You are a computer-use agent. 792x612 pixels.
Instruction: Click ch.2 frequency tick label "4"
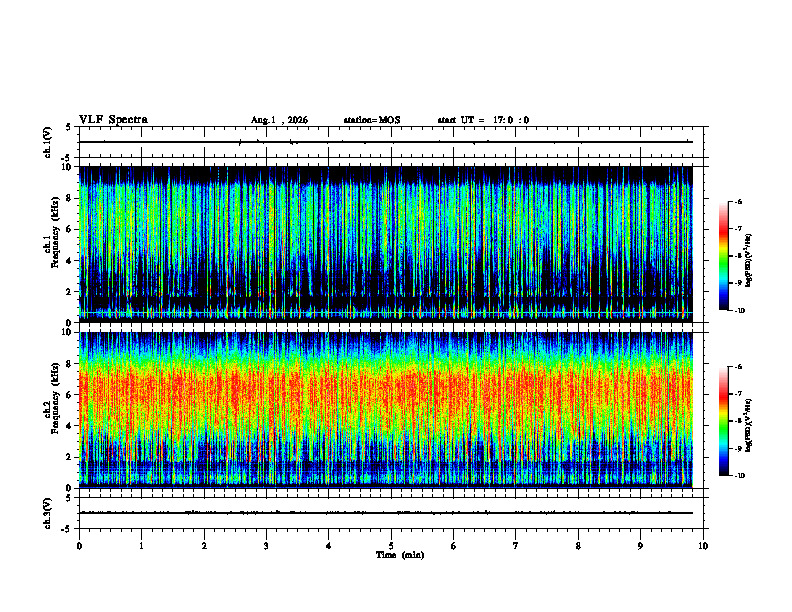[x=70, y=426]
